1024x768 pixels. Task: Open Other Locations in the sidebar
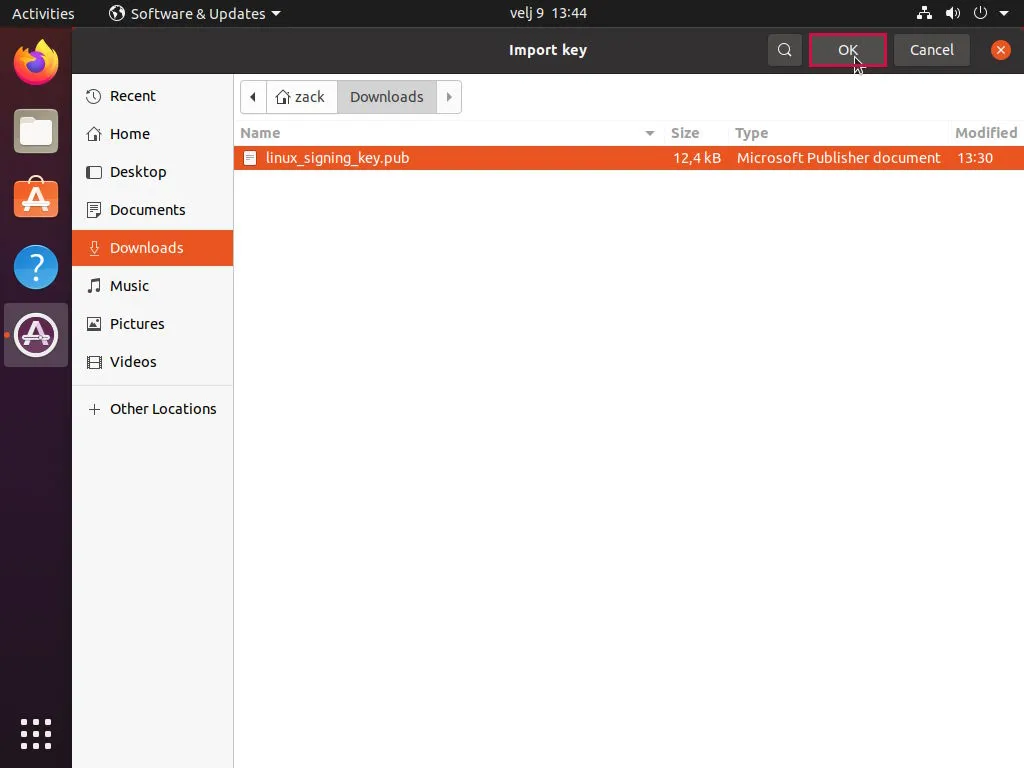(x=152, y=409)
